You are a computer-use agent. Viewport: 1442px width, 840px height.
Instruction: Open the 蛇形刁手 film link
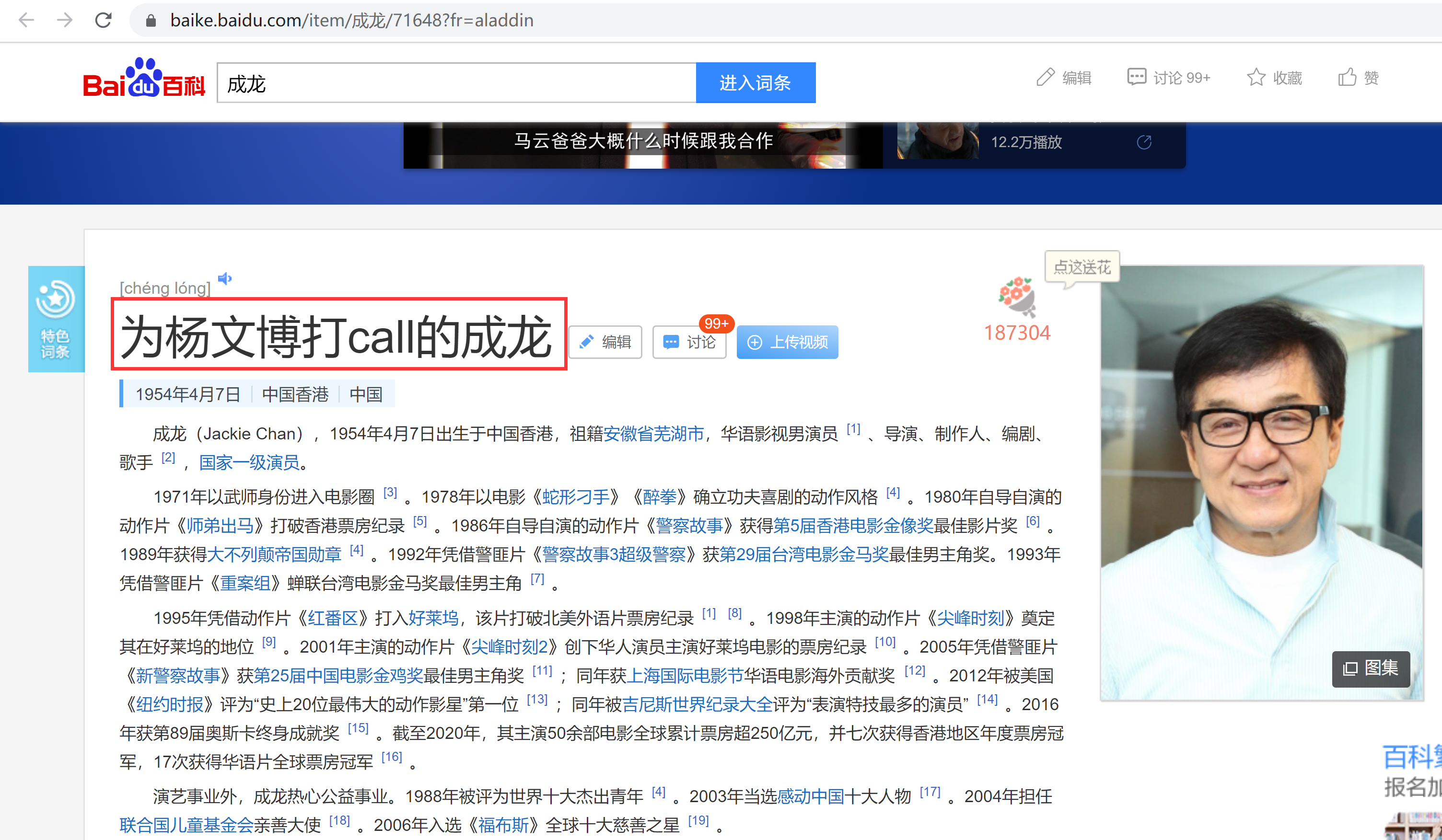tap(576, 497)
